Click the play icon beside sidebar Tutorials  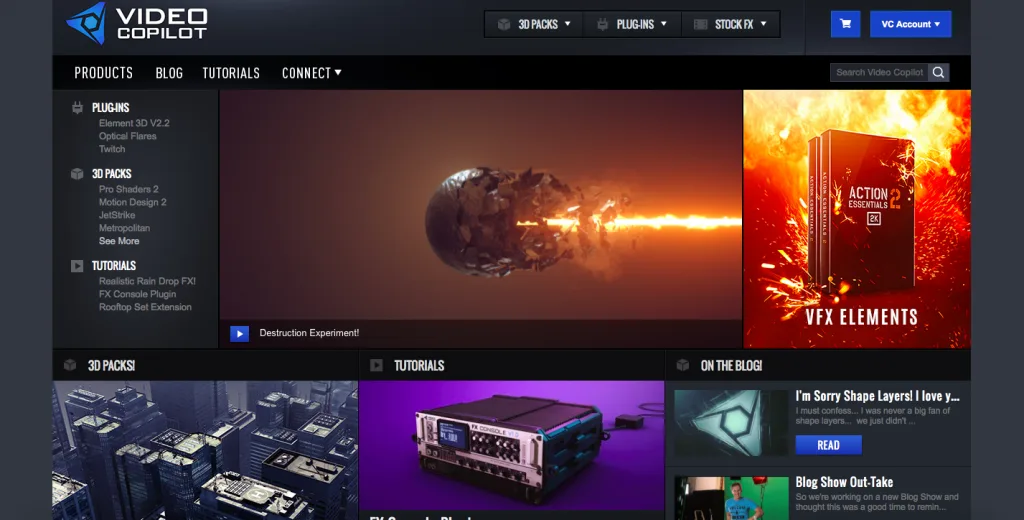[77, 266]
